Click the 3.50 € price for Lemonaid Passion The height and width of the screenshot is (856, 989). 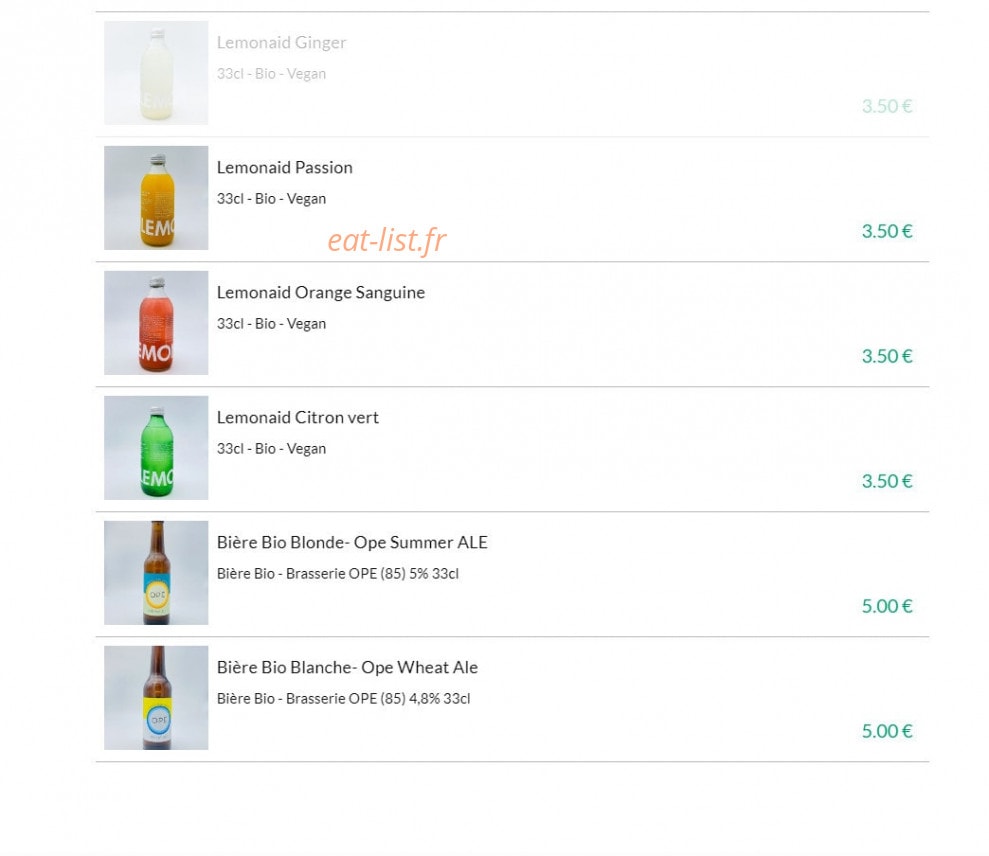click(887, 231)
